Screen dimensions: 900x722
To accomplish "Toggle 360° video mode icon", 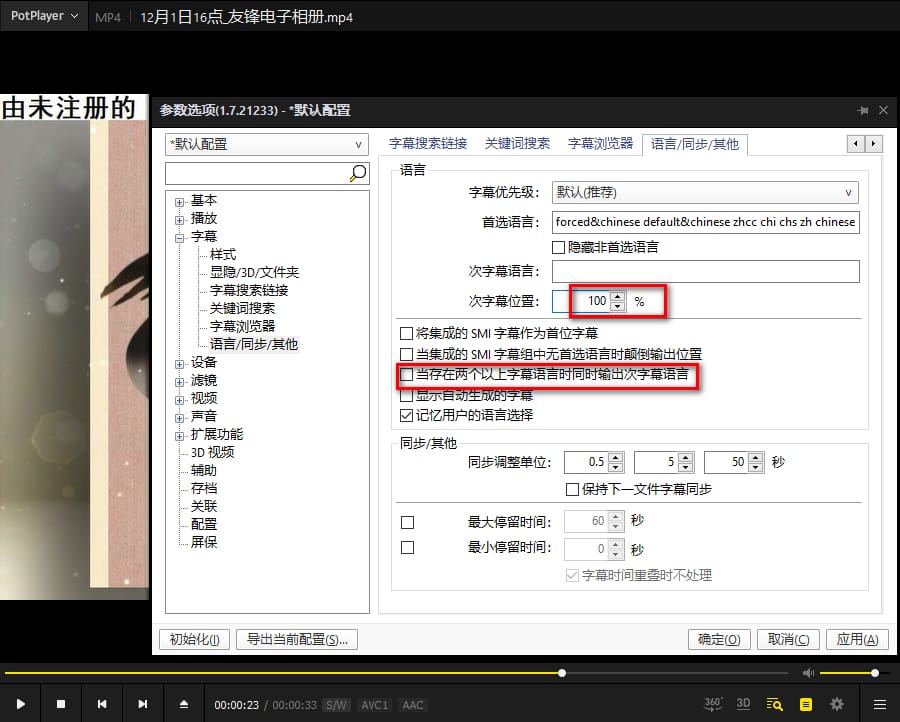I will (713, 704).
